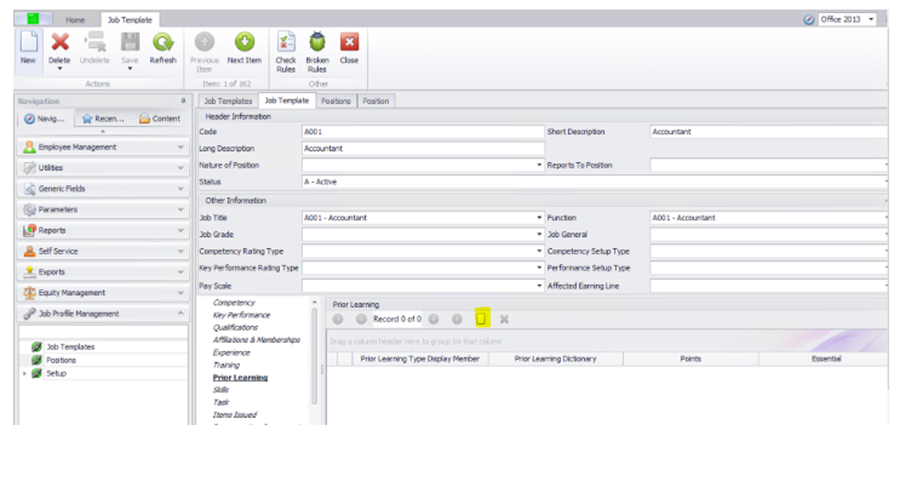This screenshot has width=900, height=477.
Task: Click the delete record X in Prior Learning navigator
Action: (x=504, y=319)
